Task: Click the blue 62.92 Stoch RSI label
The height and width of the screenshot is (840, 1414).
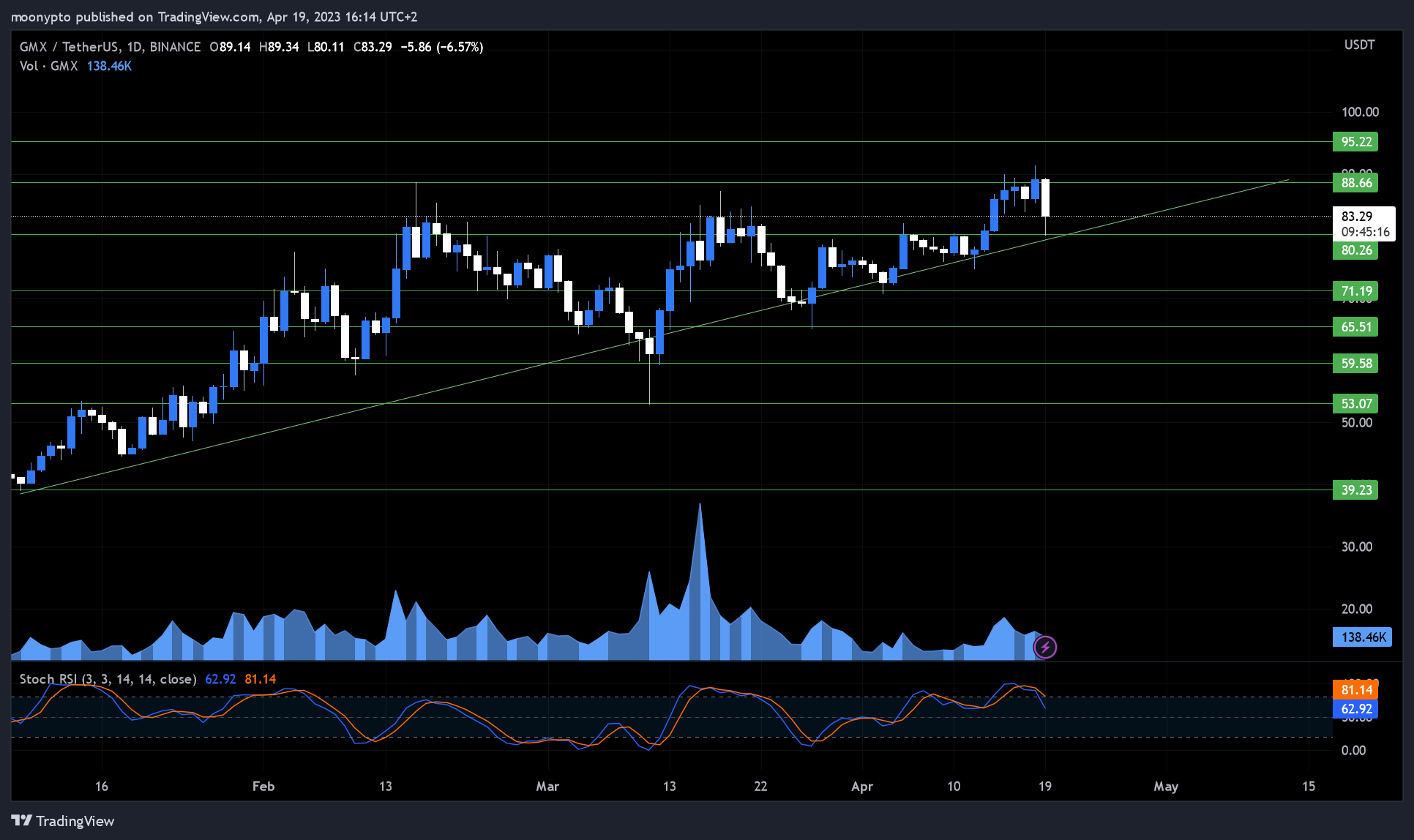Action: tap(1355, 709)
